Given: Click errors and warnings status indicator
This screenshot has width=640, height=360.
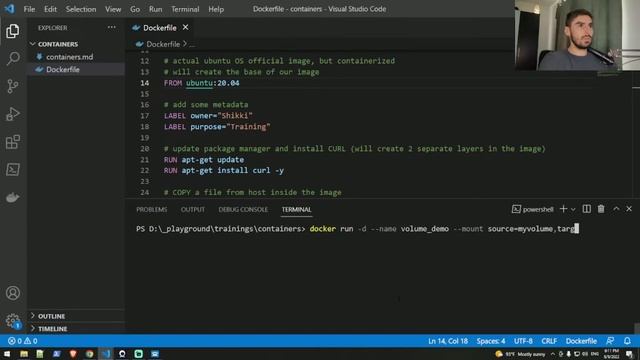Looking at the screenshot, I should pyautogui.click(x=23, y=341).
